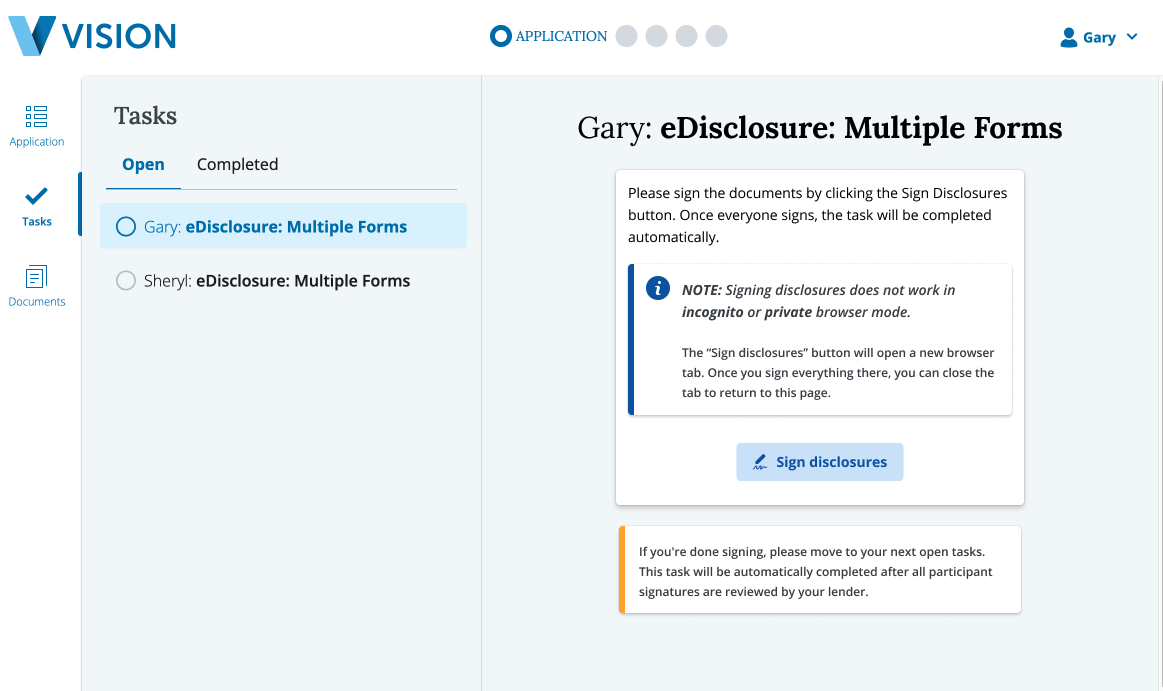The width and height of the screenshot is (1163, 691).
Task: Switch to the Completed tab
Action: (x=237, y=164)
